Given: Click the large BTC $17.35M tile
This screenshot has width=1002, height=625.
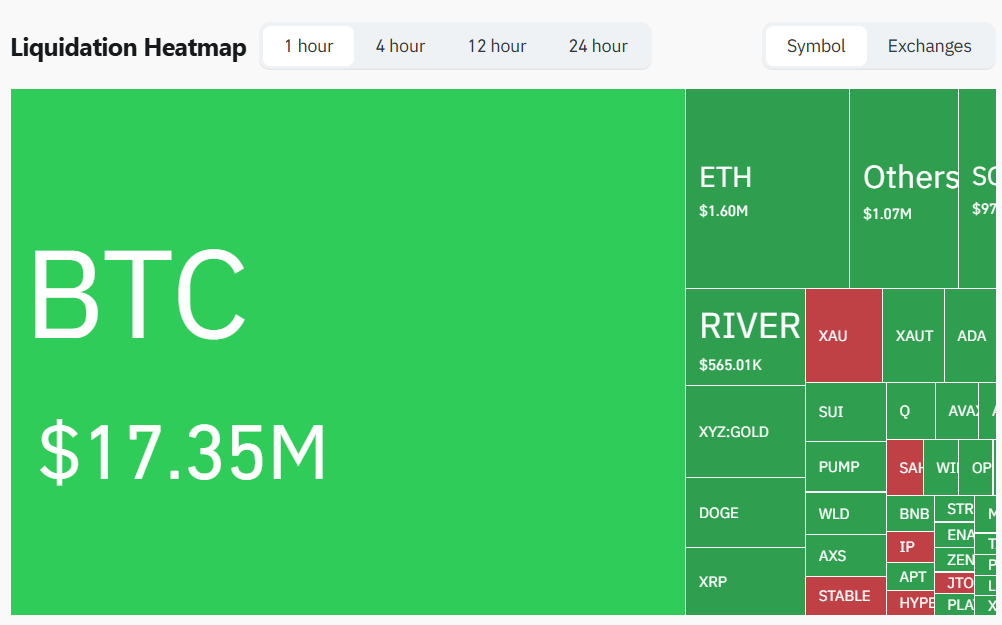Looking at the screenshot, I should 347,351.
